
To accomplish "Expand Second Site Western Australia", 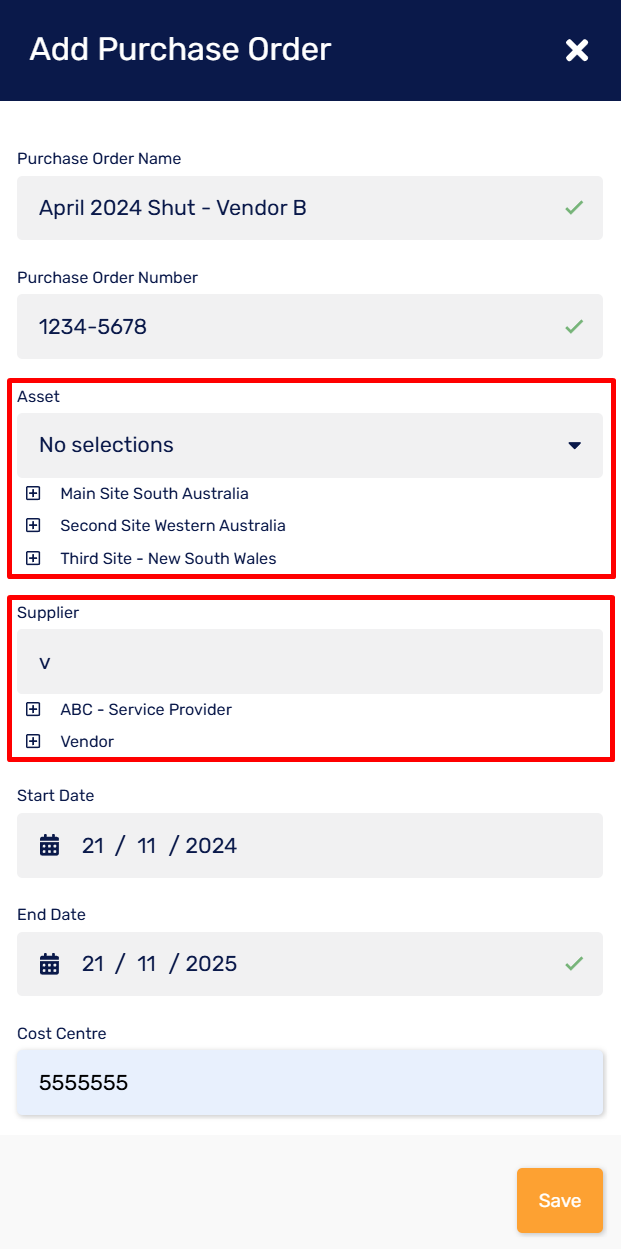I will 33,525.
